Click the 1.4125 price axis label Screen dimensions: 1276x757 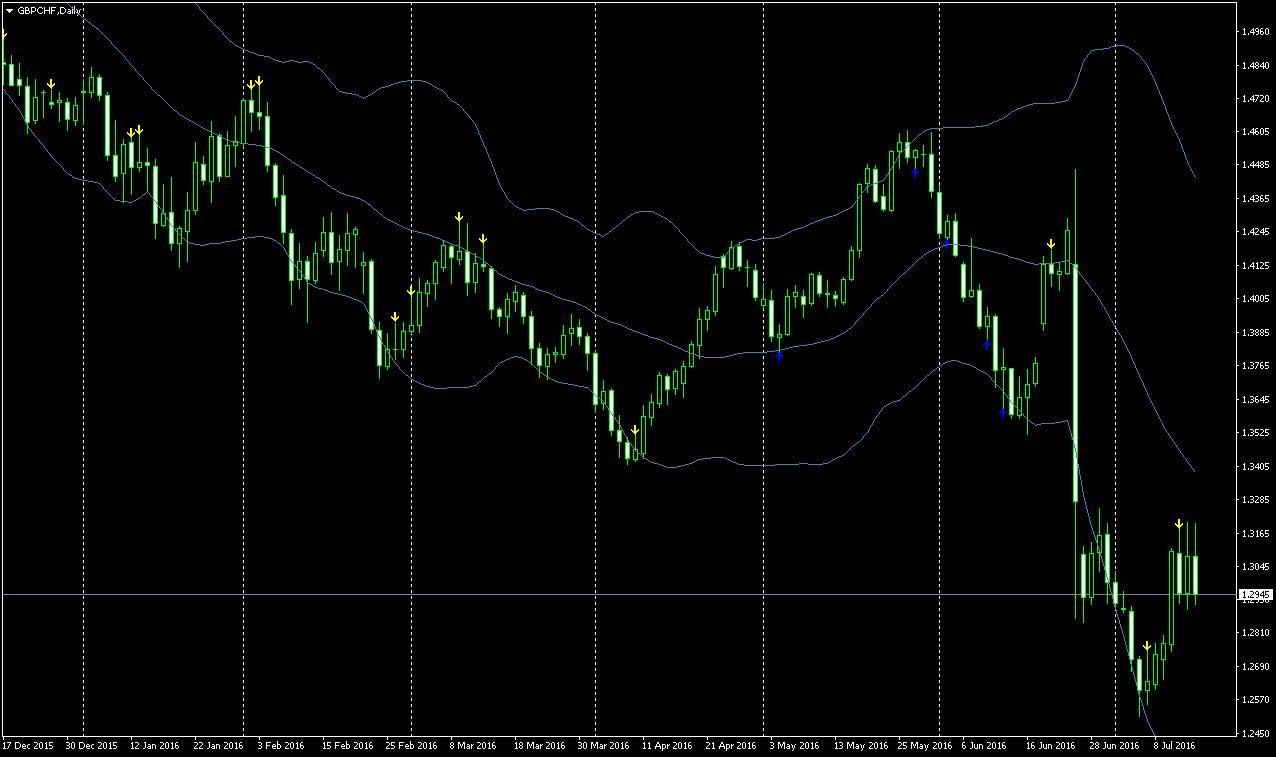(x=1256, y=266)
